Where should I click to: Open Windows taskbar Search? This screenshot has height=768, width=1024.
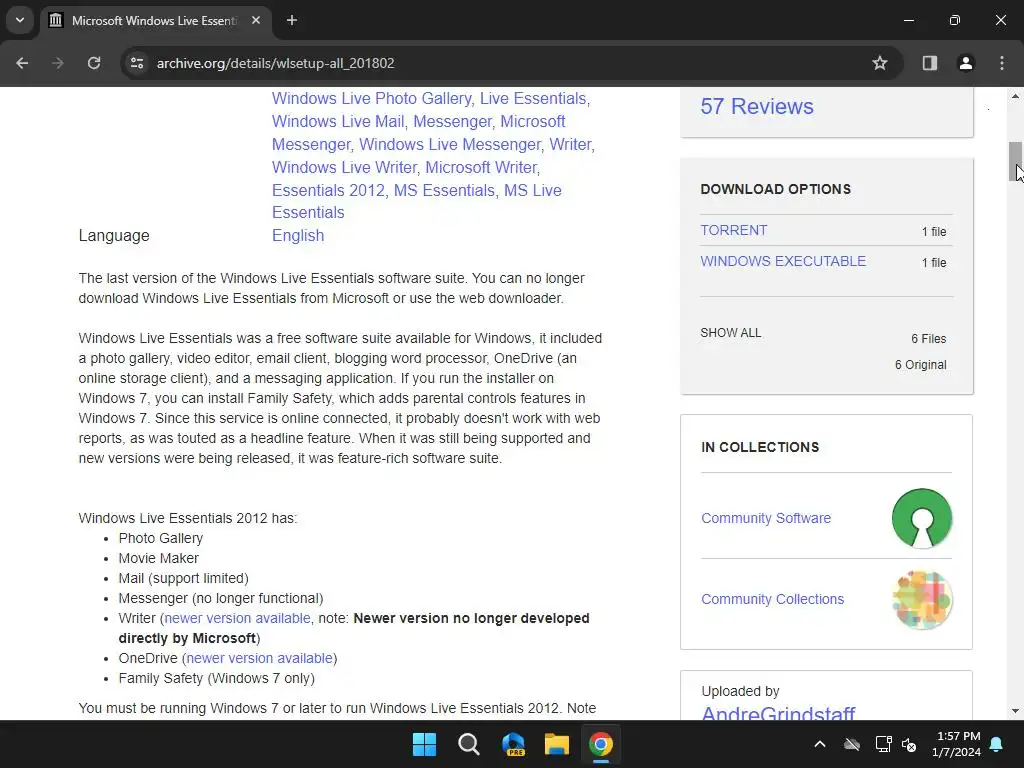click(x=468, y=744)
